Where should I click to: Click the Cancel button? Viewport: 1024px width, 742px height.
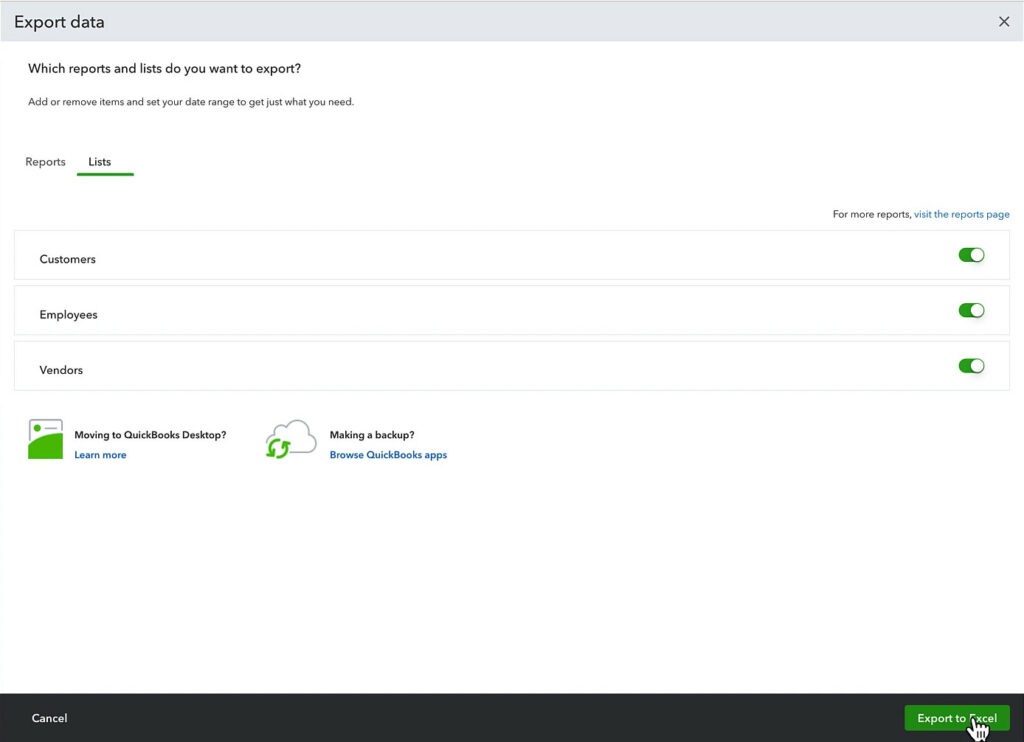pos(49,718)
